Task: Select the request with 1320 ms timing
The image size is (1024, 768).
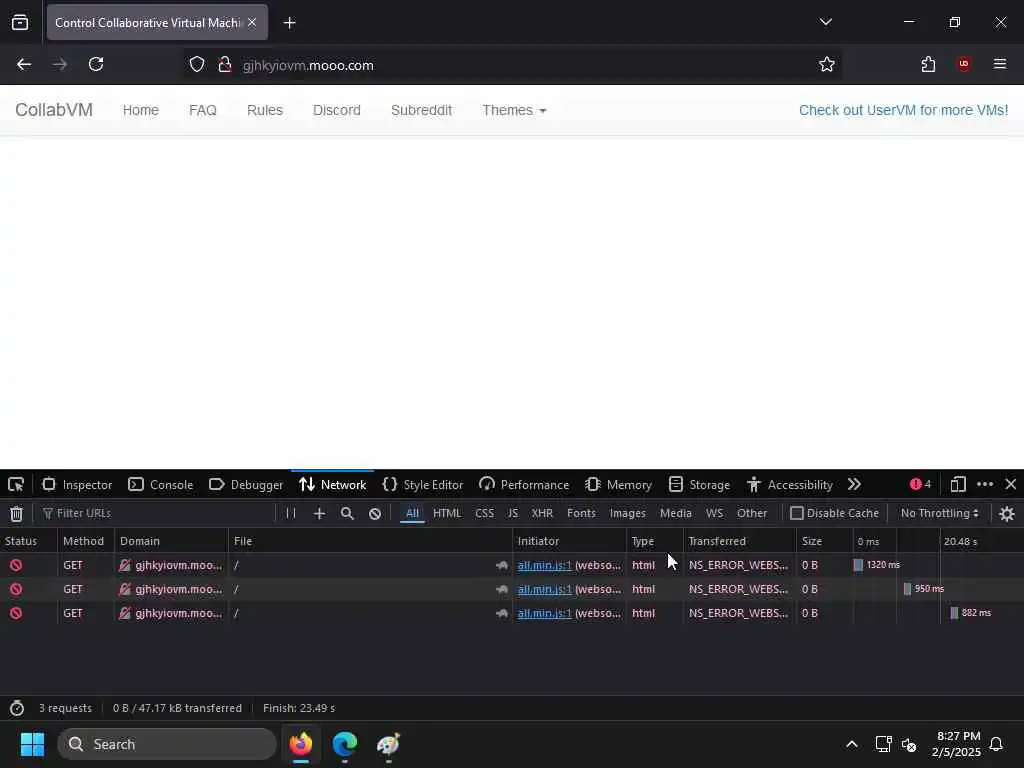Action: pos(512,565)
